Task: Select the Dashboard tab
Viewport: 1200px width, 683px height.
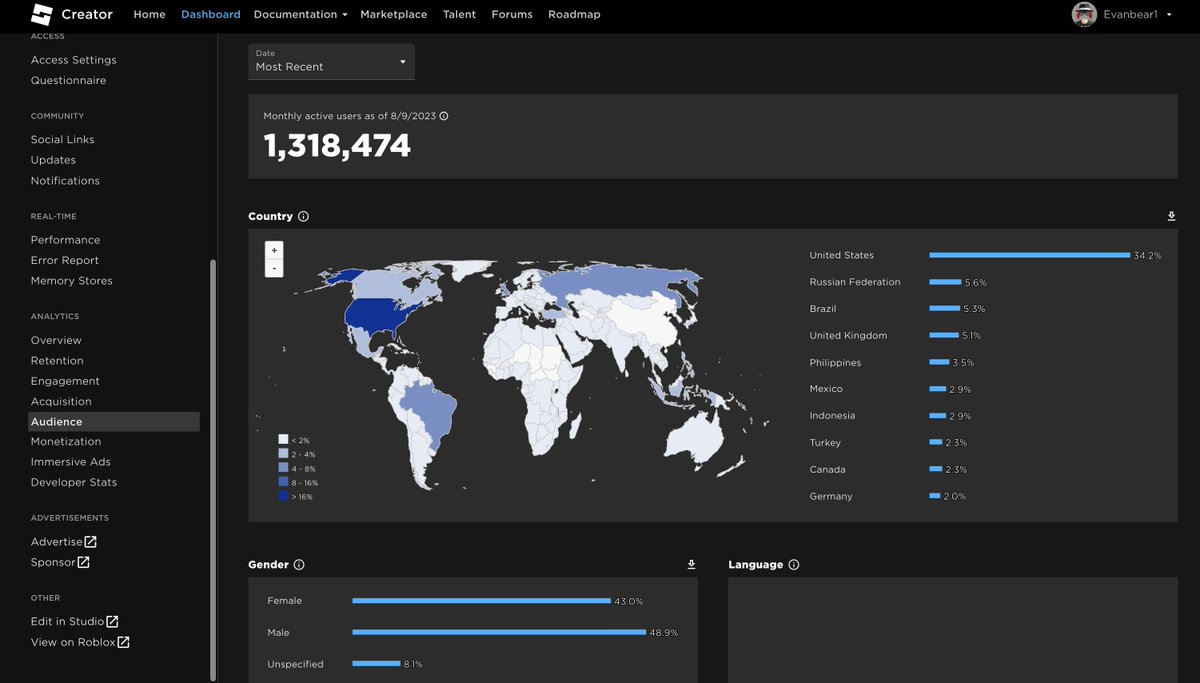Action: [x=211, y=14]
